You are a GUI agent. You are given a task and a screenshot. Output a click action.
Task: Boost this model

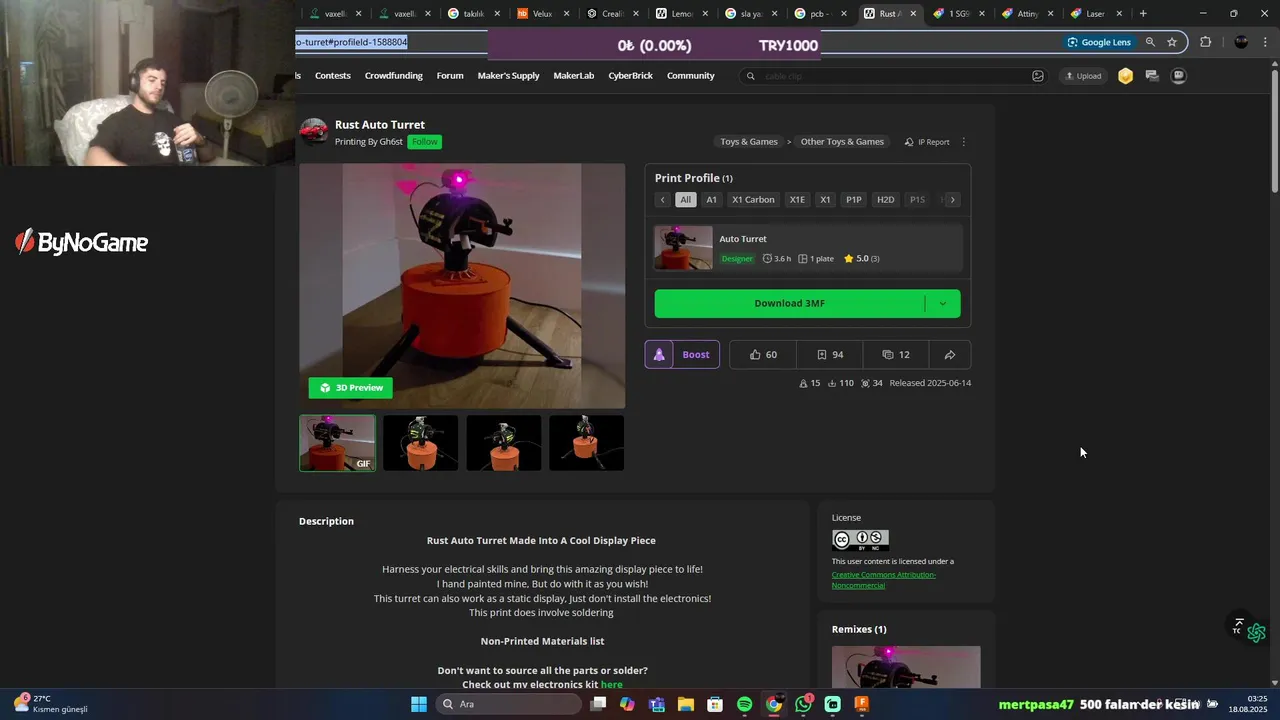(x=682, y=354)
